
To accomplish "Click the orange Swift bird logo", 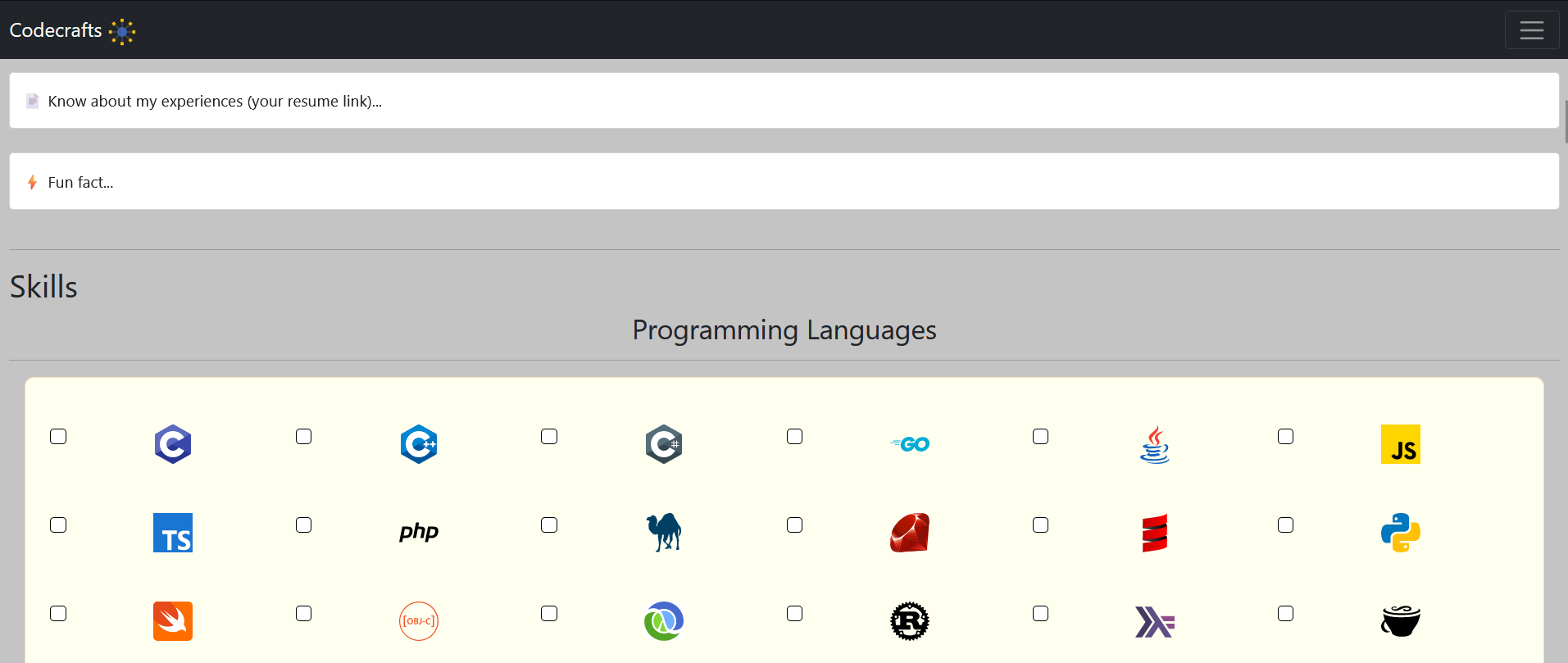I will 173,621.
